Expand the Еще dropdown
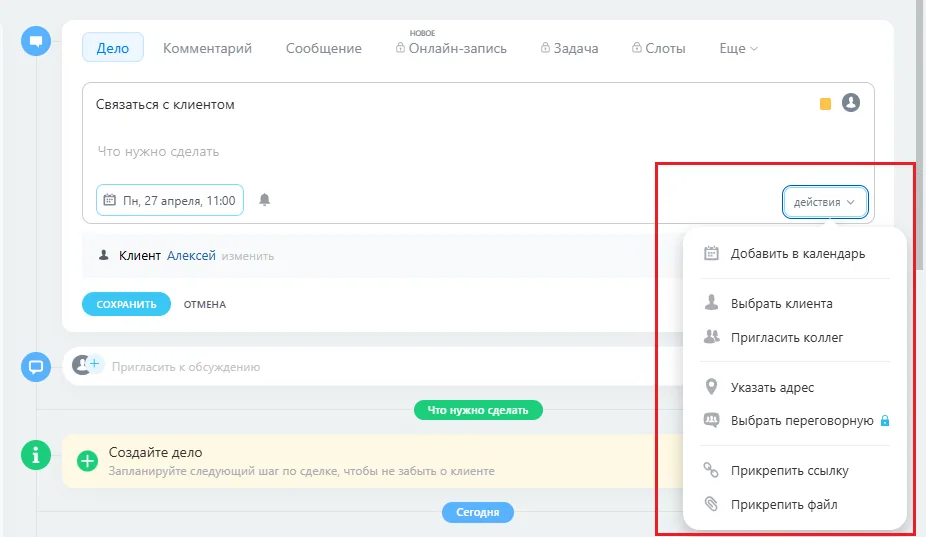 [x=738, y=48]
